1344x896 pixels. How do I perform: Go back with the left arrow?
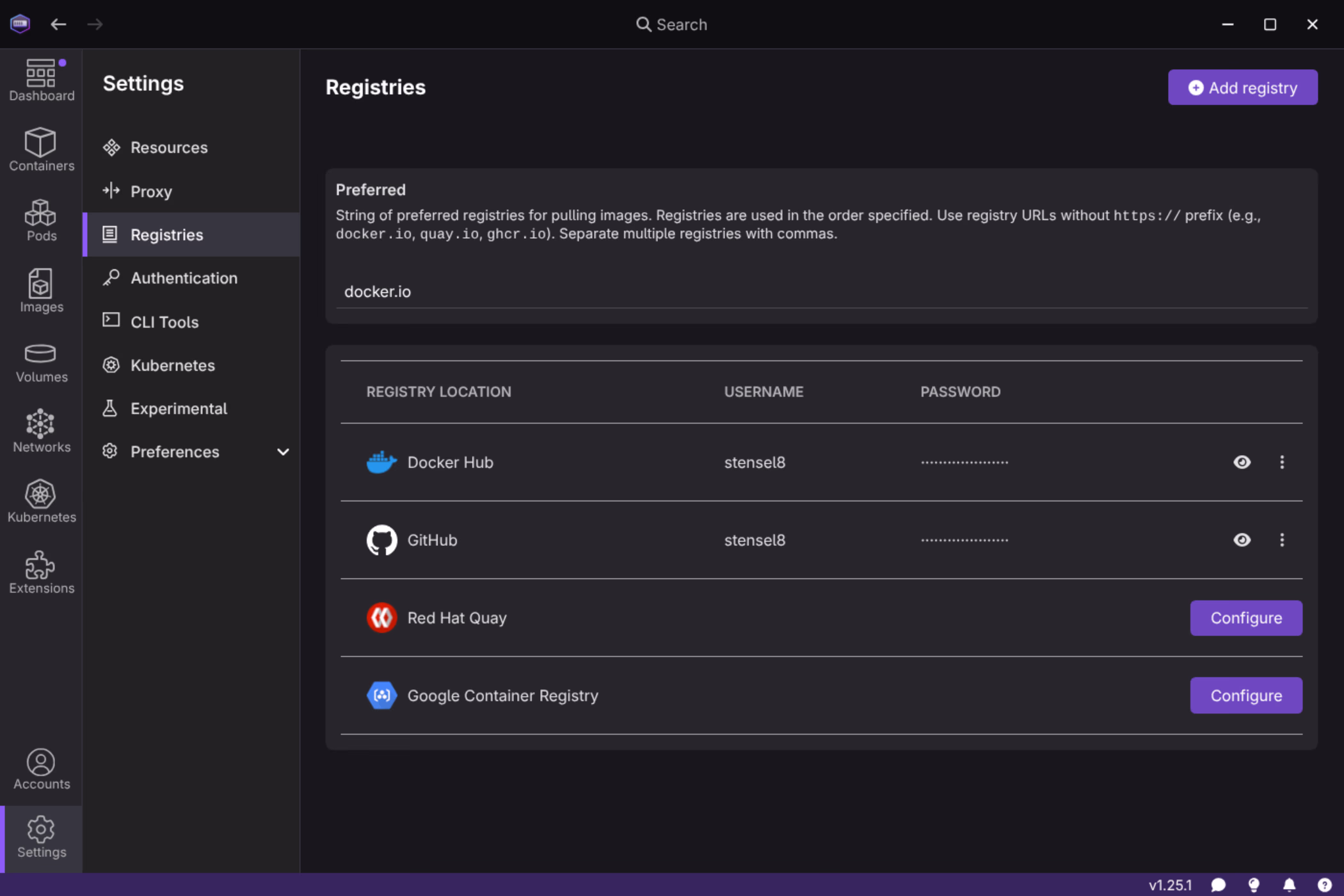pos(58,24)
